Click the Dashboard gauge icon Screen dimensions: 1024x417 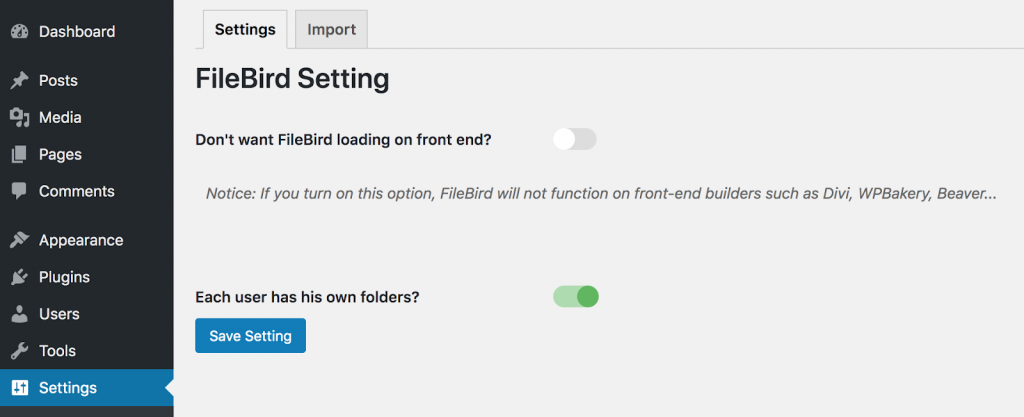(20, 31)
